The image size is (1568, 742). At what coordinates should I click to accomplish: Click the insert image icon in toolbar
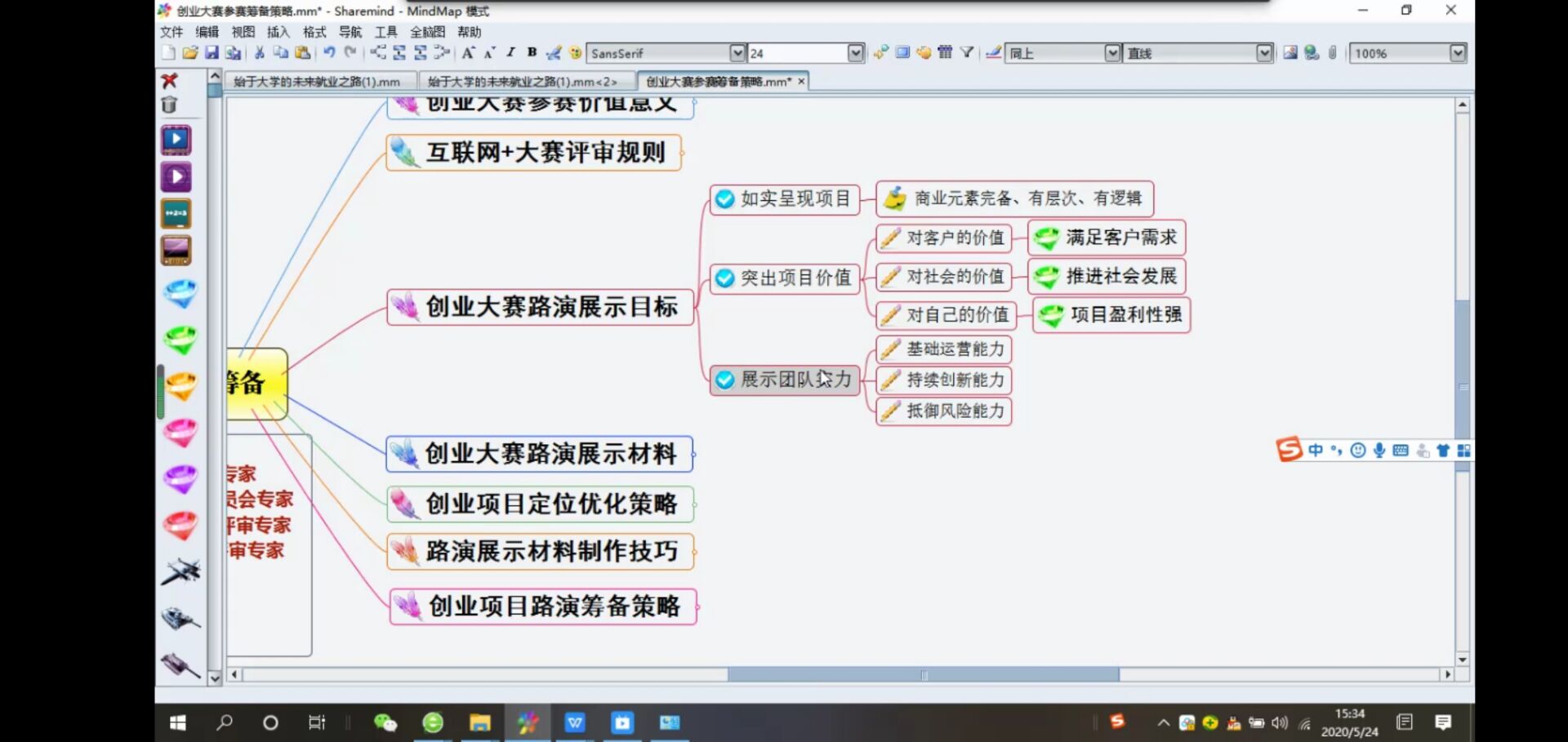click(1290, 53)
